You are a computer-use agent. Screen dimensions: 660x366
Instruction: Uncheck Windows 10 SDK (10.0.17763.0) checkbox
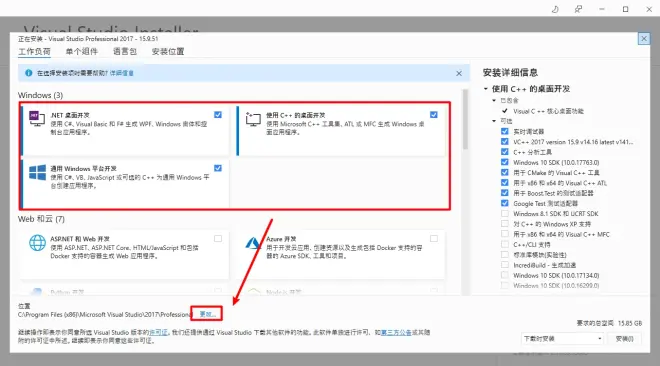[505, 162]
